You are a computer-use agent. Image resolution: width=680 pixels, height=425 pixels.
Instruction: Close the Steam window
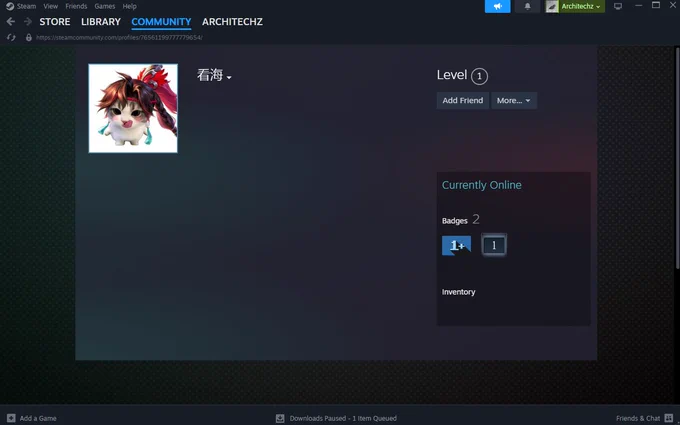coord(673,6)
